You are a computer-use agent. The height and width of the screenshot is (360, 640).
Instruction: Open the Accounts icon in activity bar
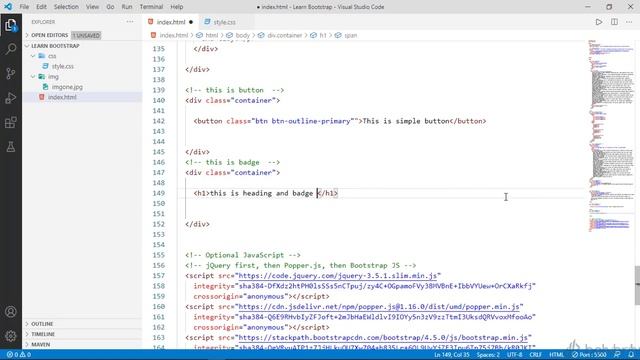coord(11,312)
